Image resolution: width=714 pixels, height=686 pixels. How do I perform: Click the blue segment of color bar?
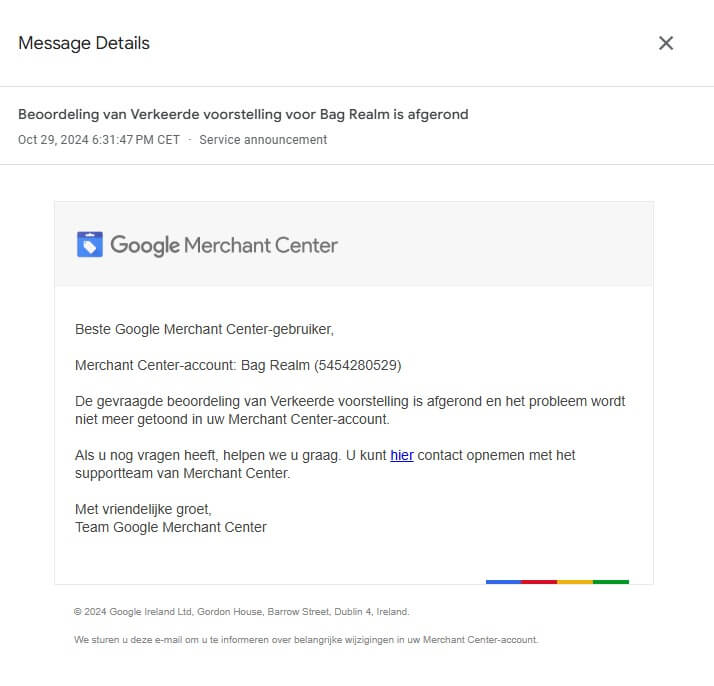coord(504,582)
